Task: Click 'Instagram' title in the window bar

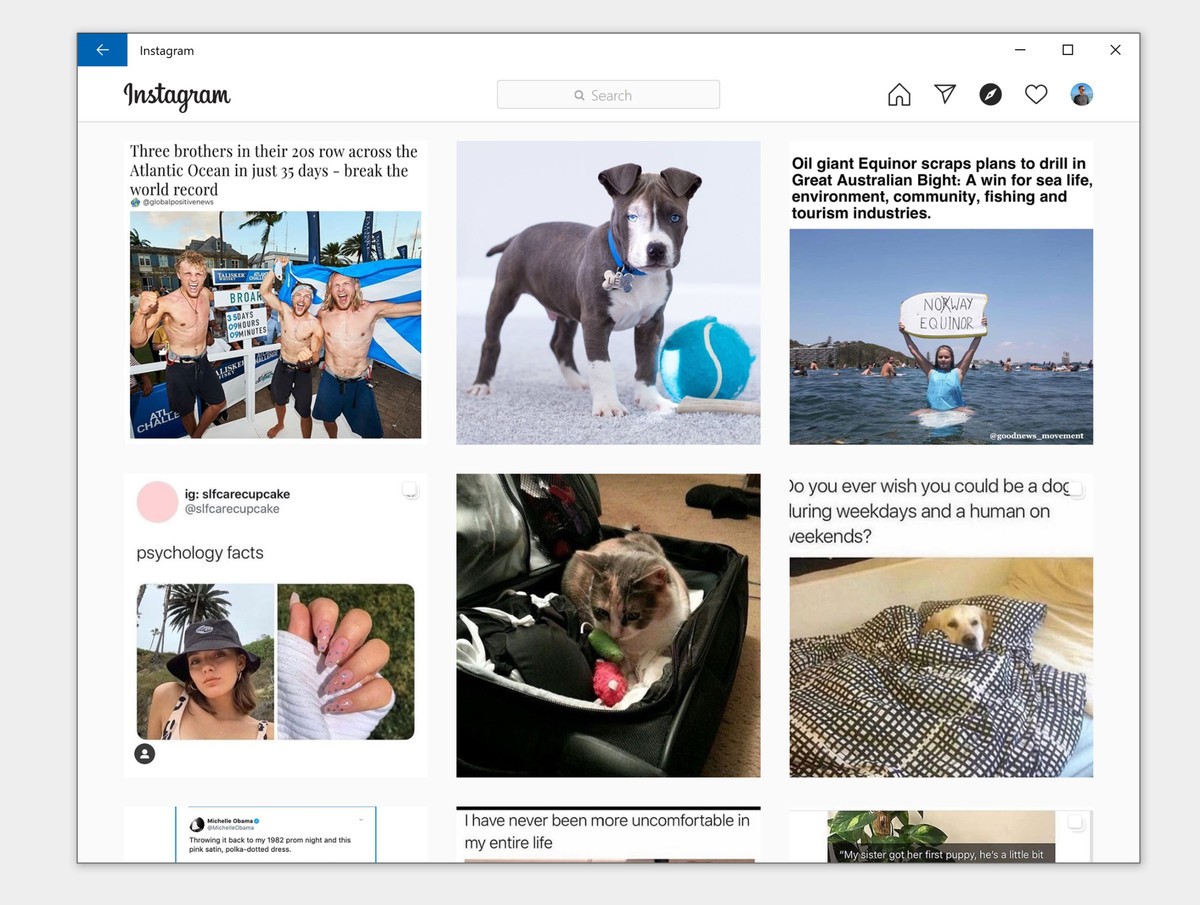Action: click(167, 51)
